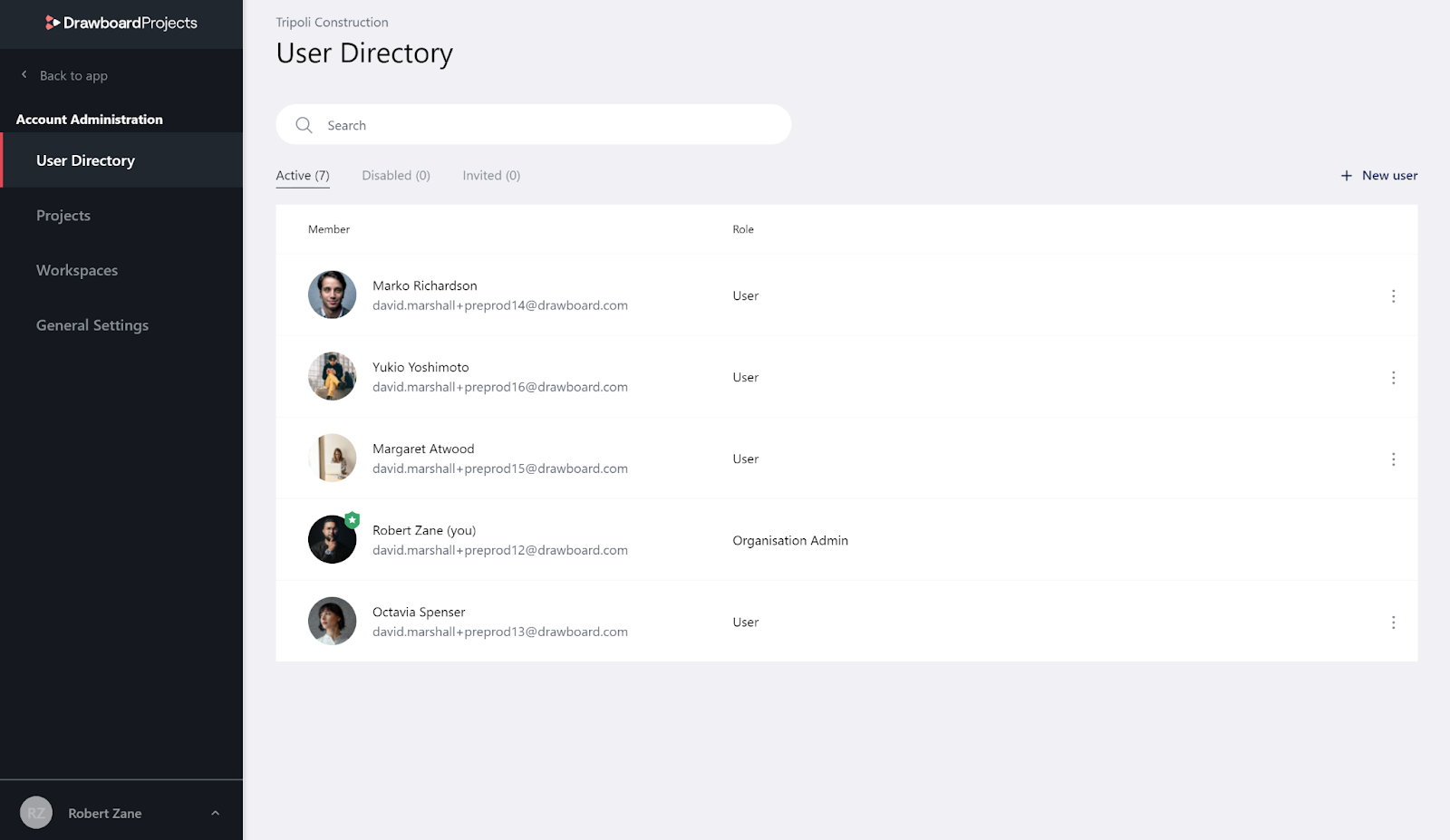The width and height of the screenshot is (1450, 840).
Task: Click the Back to app arrow
Action: pyautogui.click(x=24, y=75)
